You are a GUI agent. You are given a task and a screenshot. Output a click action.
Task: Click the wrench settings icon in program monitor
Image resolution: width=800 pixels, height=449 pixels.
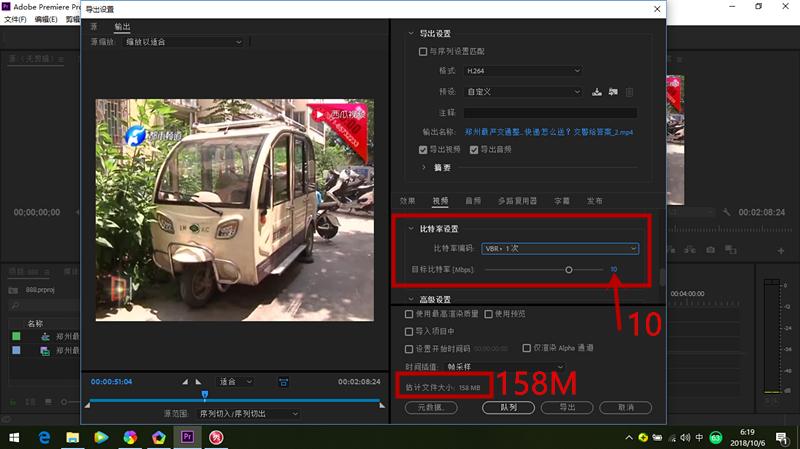727,212
